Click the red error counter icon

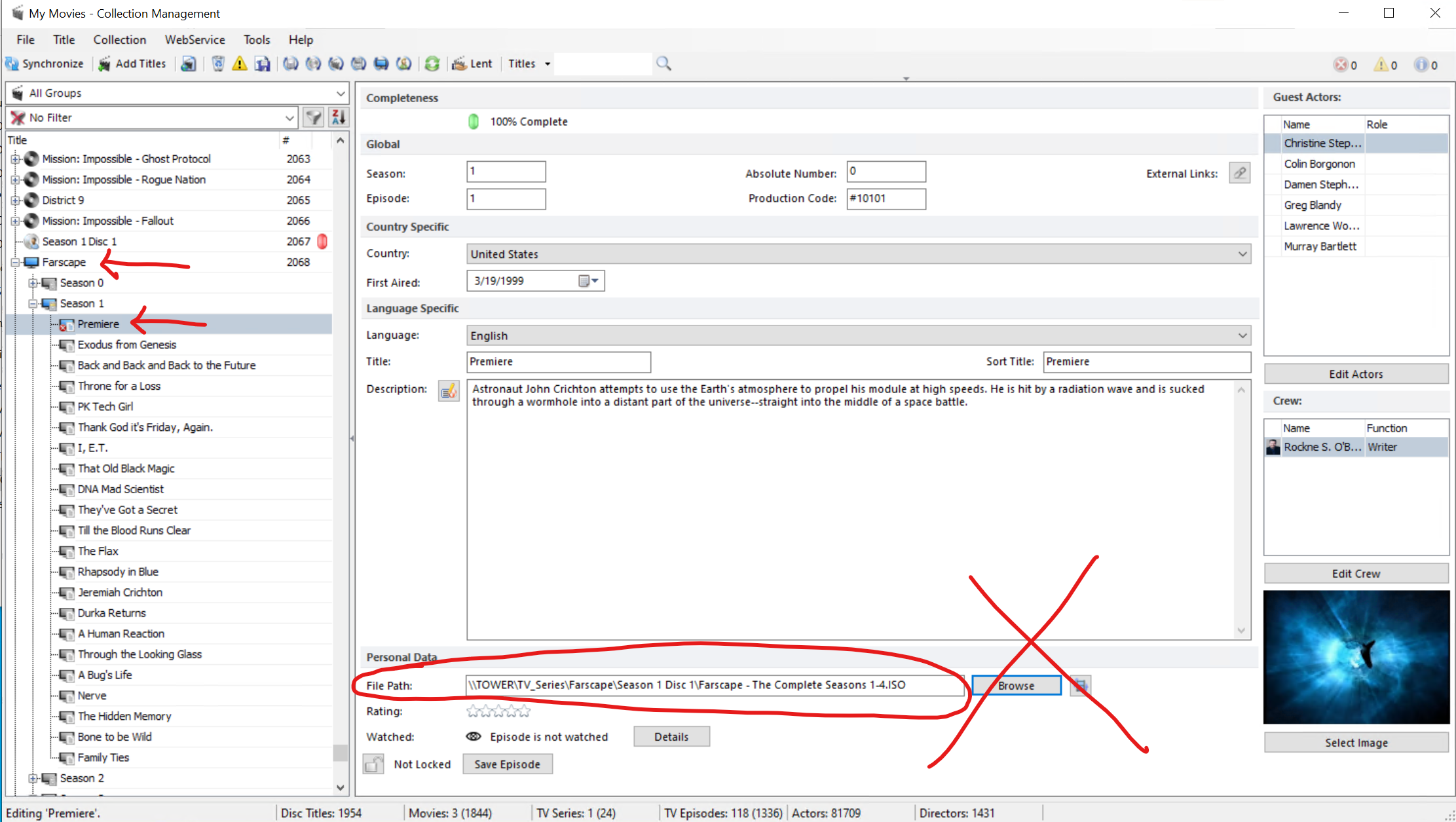click(1340, 65)
